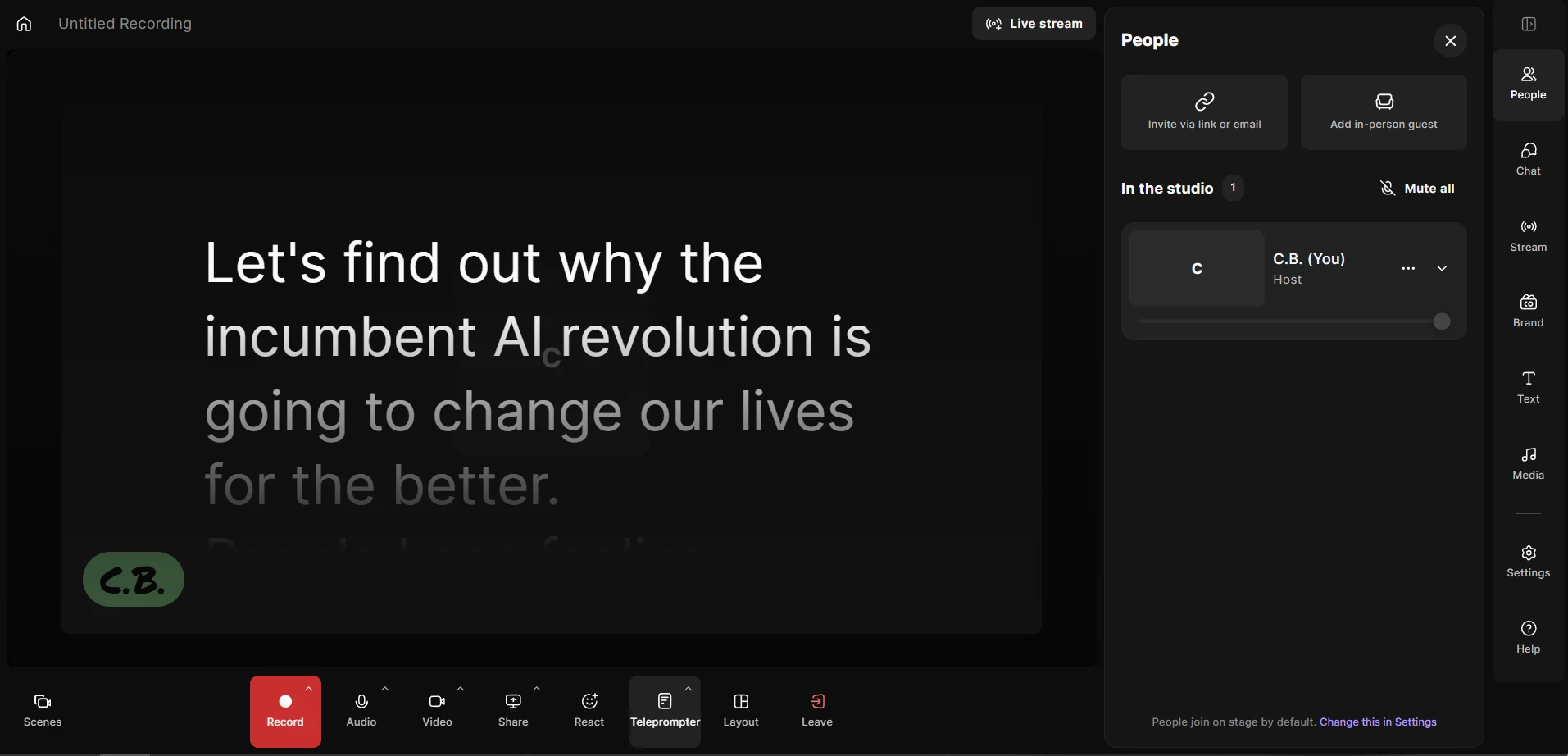
Task: Open the React emoji picker
Action: click(589, 711)
